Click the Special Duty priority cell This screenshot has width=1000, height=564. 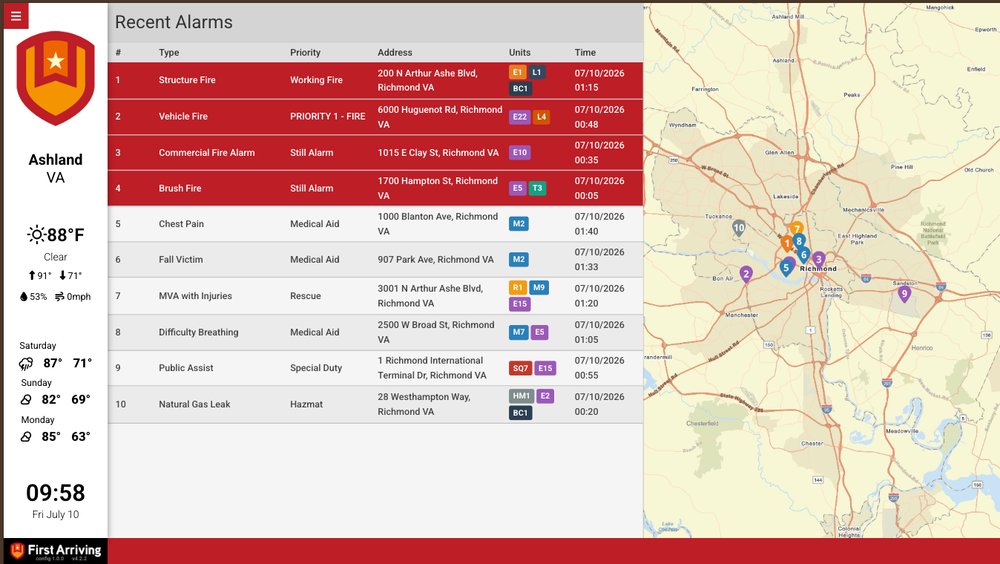pos(316,368)
